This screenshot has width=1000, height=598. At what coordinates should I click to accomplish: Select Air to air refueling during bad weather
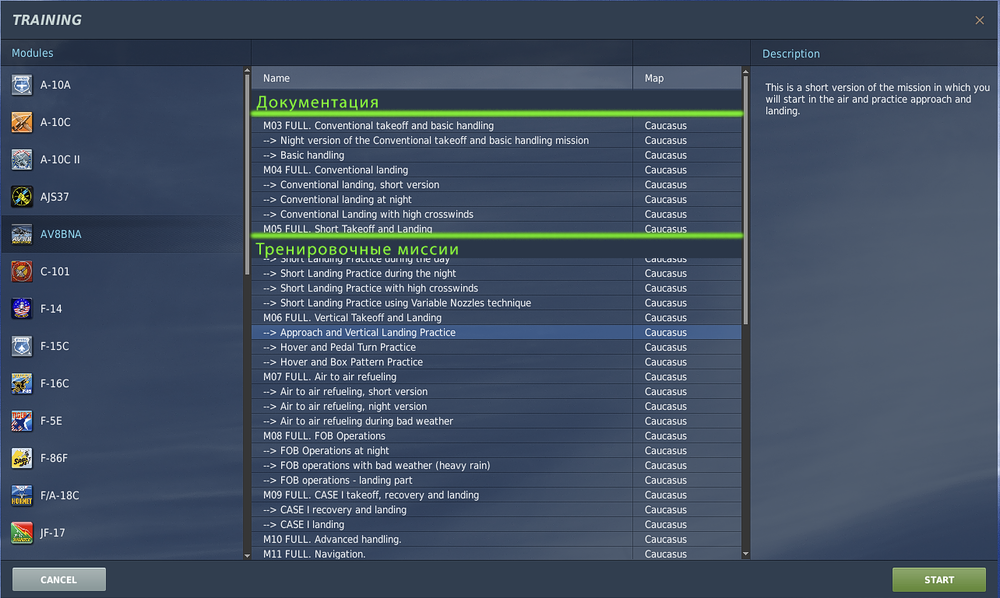[496, 421]
